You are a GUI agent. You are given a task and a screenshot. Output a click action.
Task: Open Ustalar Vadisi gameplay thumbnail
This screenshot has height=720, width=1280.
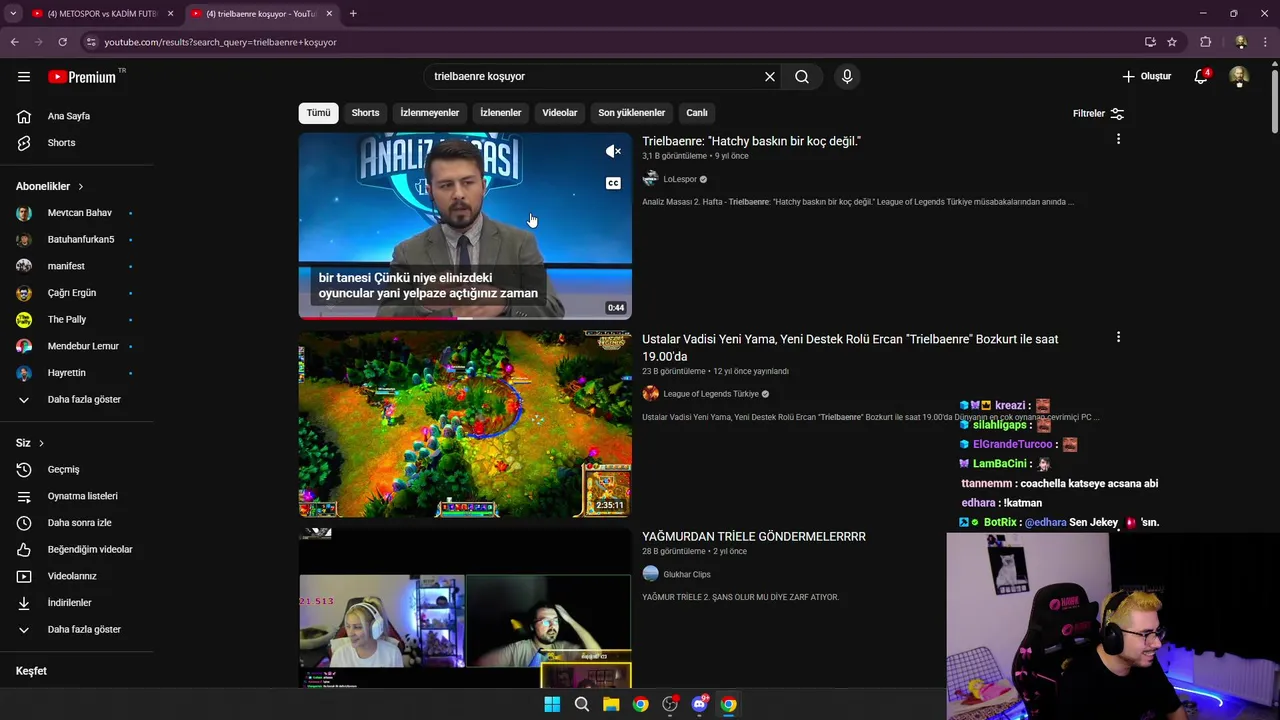pyautogui.click(x=465, y=424)
